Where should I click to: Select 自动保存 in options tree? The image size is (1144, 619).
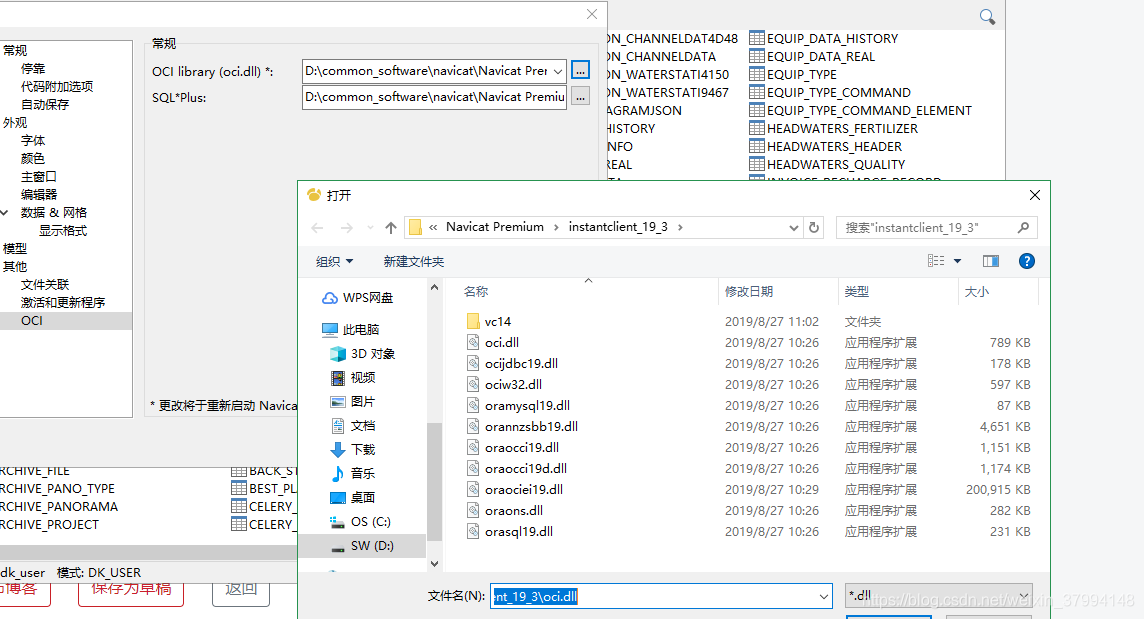click(45, 104)
